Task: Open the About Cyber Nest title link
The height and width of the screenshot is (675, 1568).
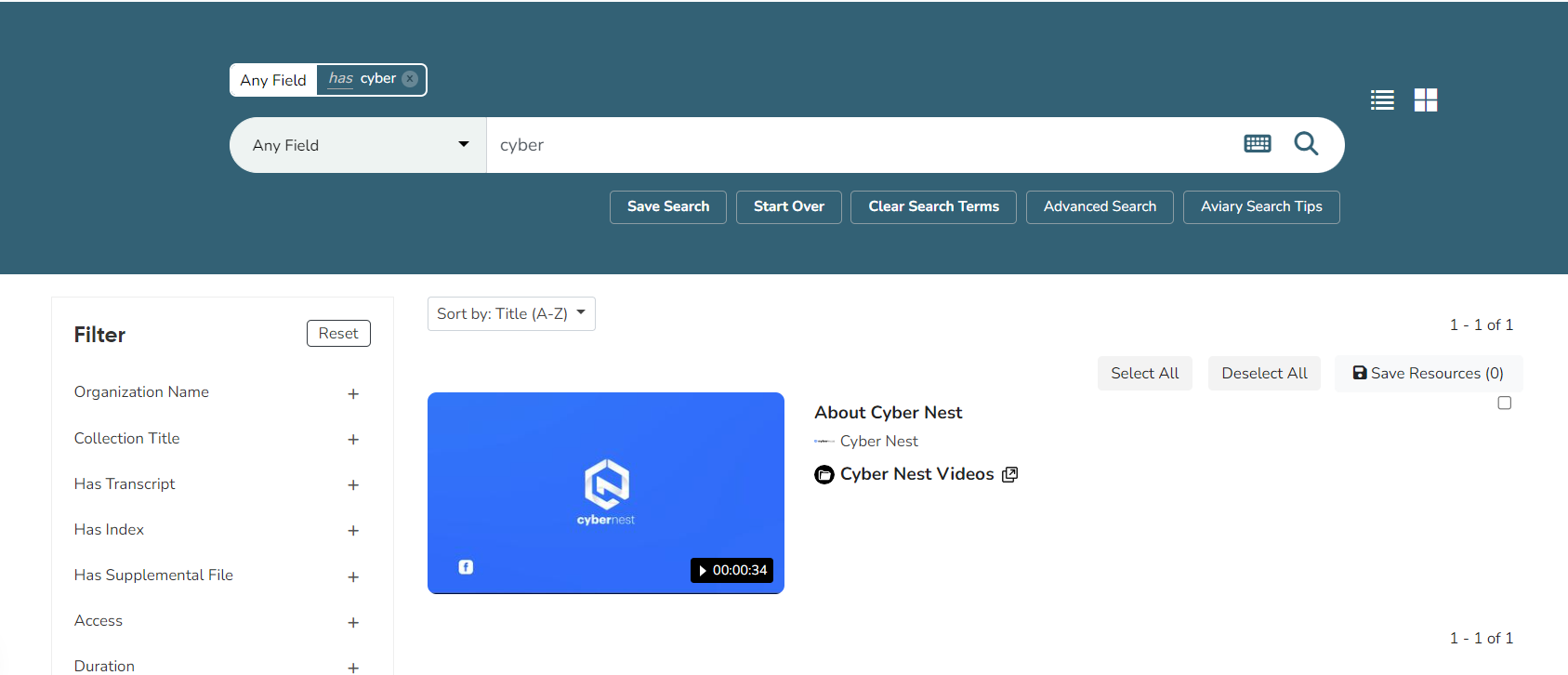Action: click(x=888, y=413)
